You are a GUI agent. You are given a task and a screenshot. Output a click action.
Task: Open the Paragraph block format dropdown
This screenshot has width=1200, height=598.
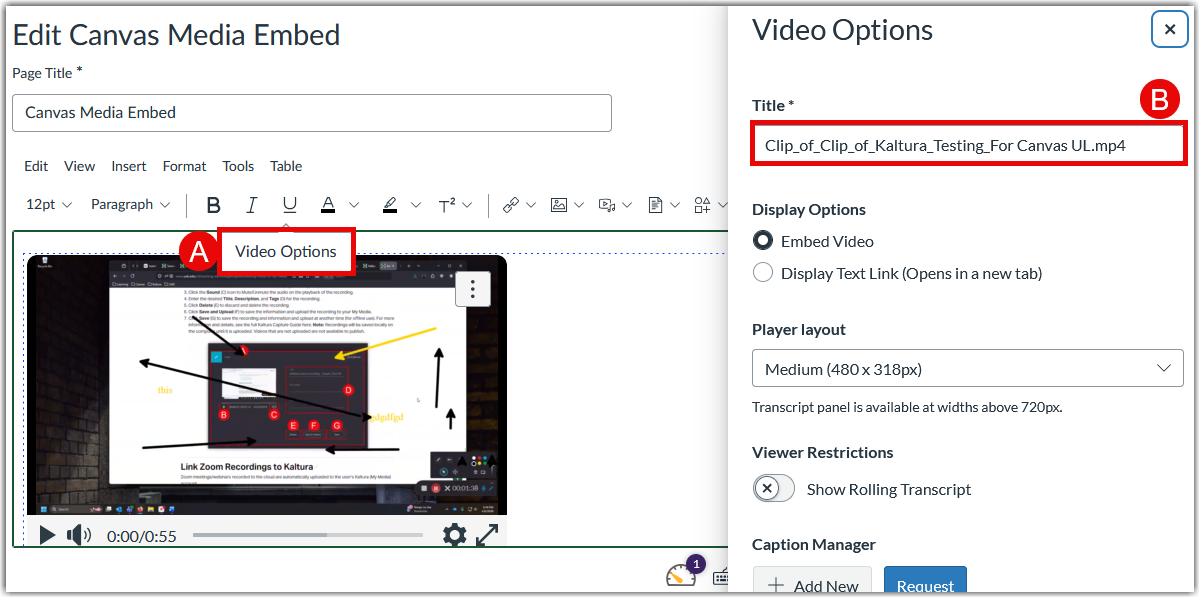click(x=130, y=205)
